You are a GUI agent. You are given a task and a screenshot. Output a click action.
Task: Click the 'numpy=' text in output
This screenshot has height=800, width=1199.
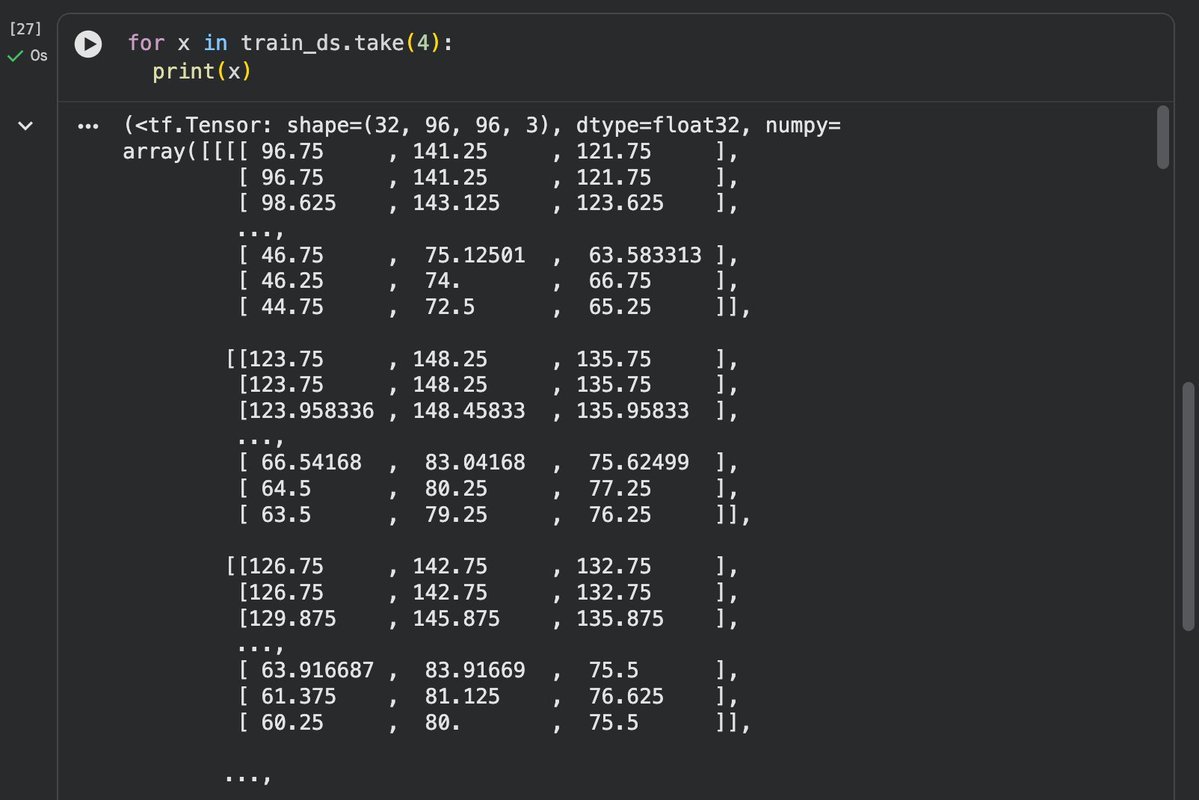(803, 125)
